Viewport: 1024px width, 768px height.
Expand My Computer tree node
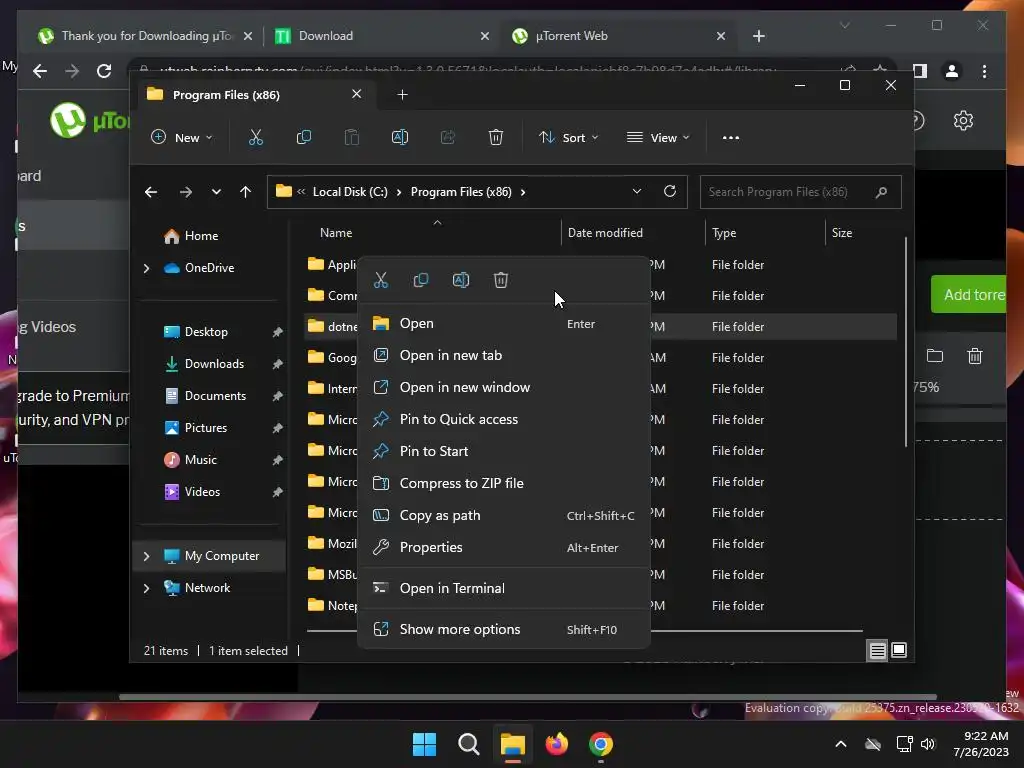146,556
